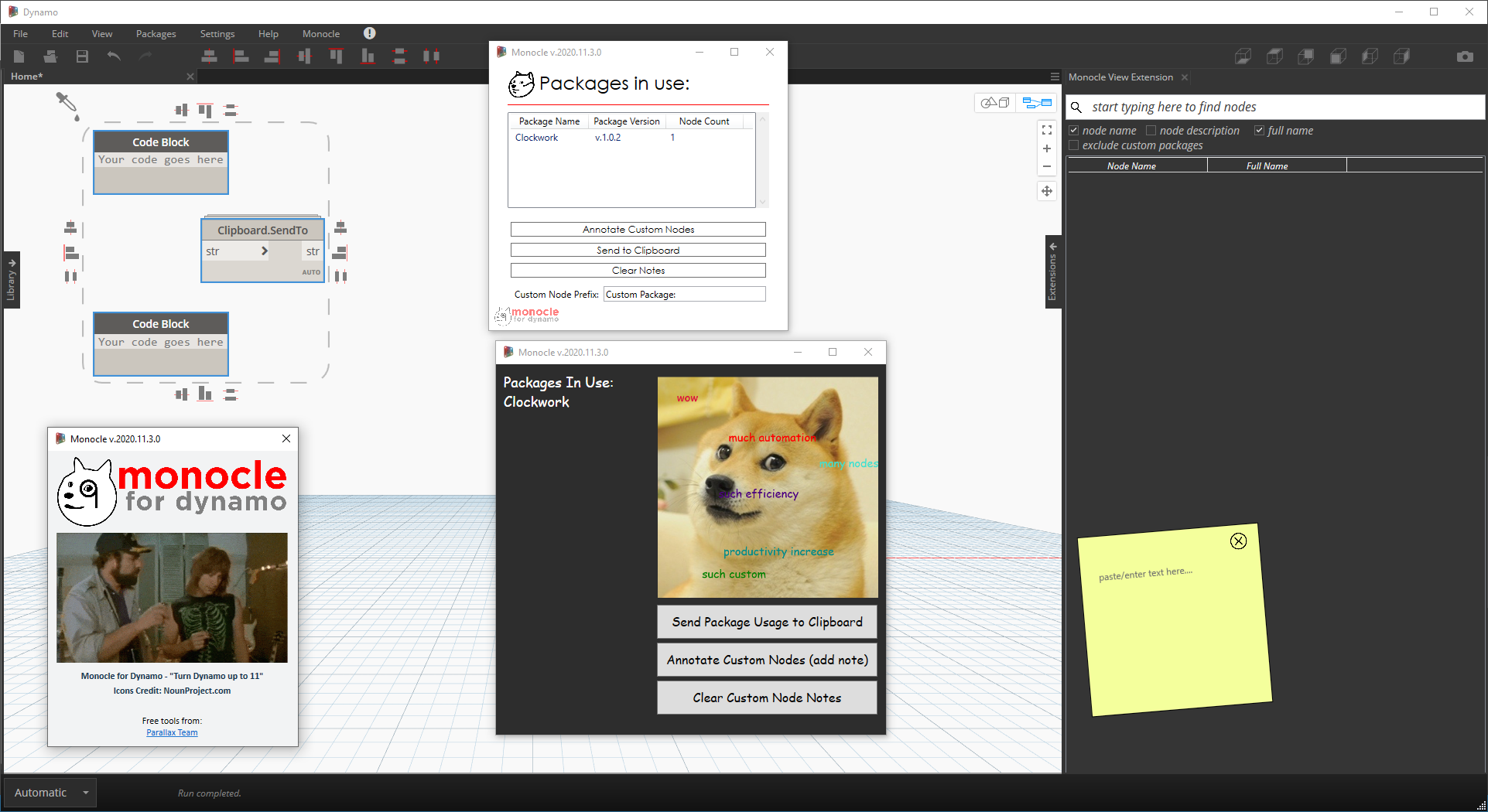Click the Zoom to fit canvas icon
1488x812 pixels.
coord(1046,130)
